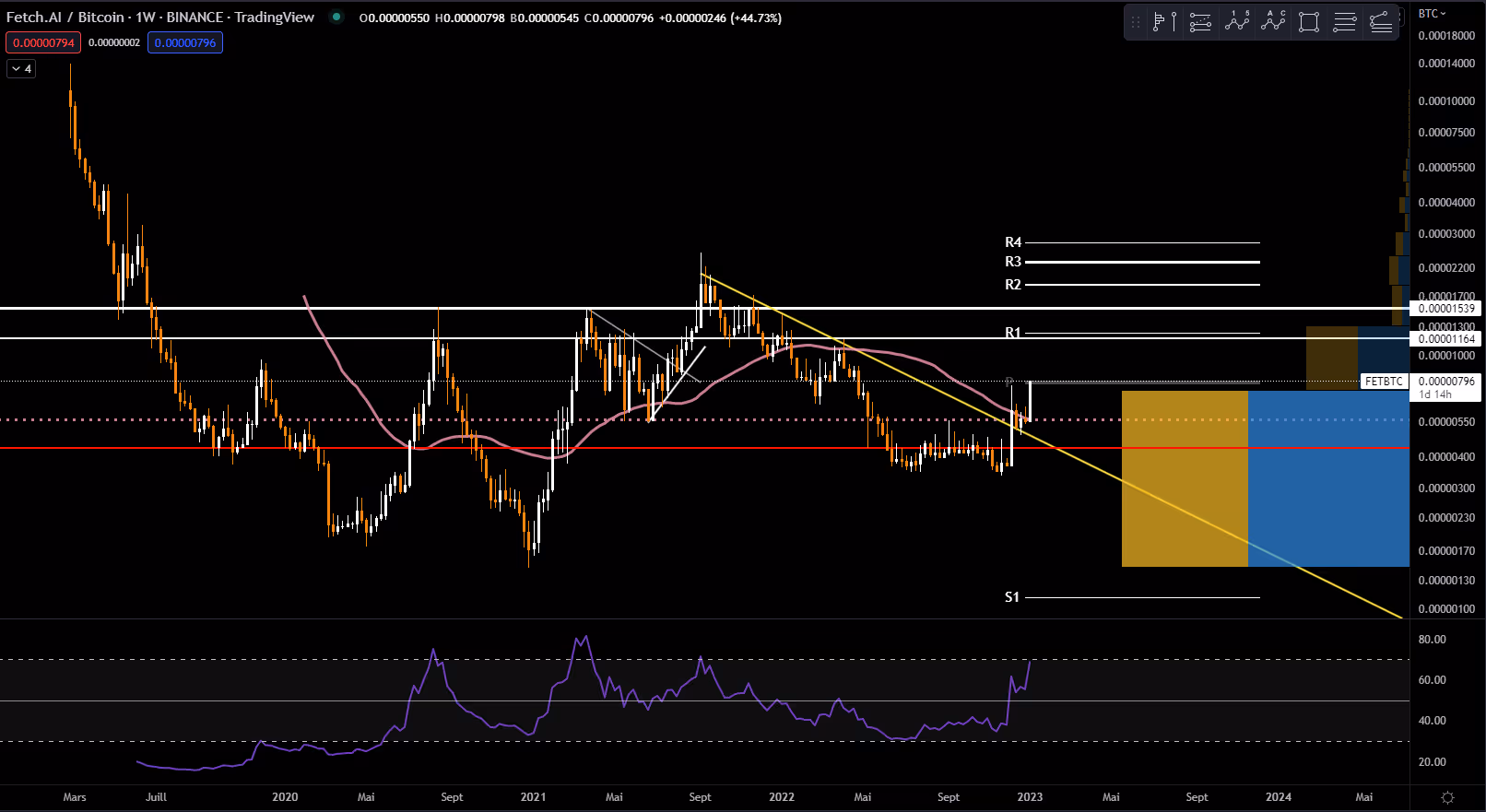1486x812 pixels.
Task: Select the Fixed Range Volume Profile tool
Action: coord(1164,22)
